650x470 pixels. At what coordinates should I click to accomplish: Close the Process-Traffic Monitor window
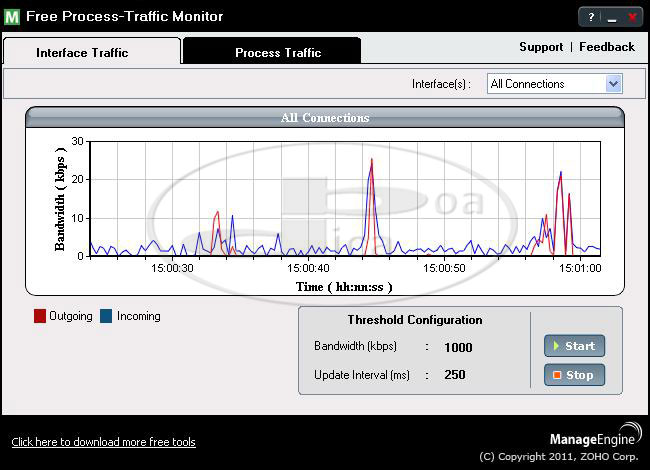tap(632, 17)
